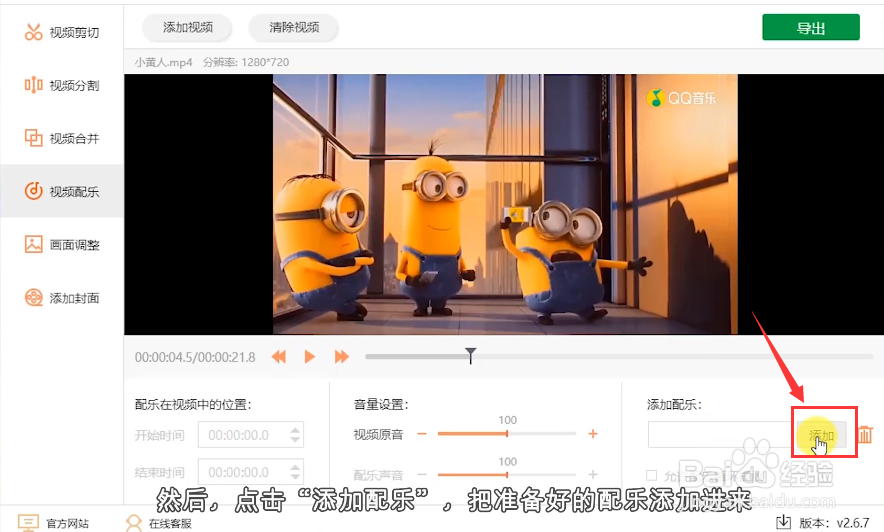Click the 清除视频 button
Image resolution: width=884 pixels, height=532 pixels.
293,27
